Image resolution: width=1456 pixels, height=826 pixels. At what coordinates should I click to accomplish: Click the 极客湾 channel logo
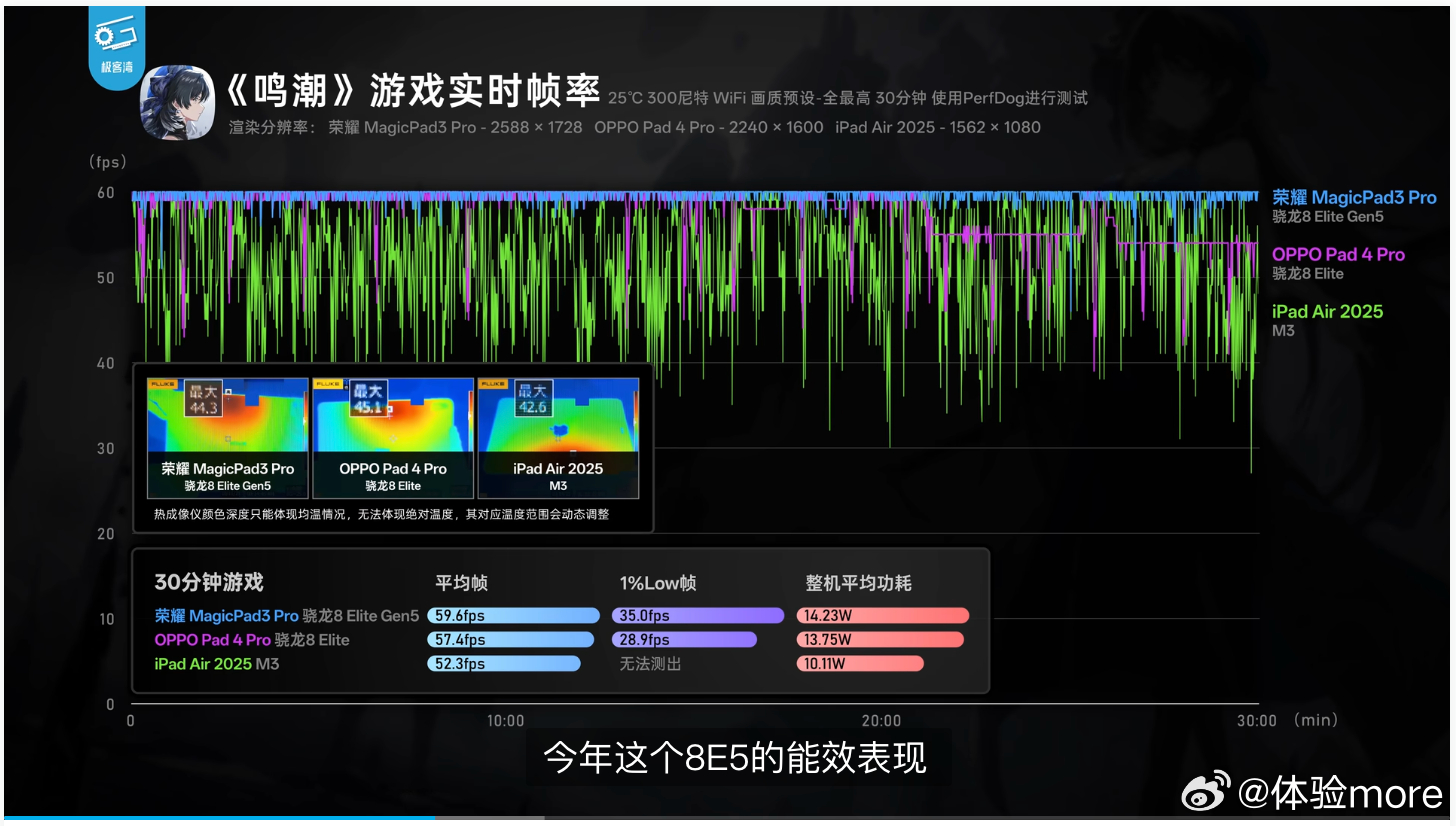pos(116,46)
